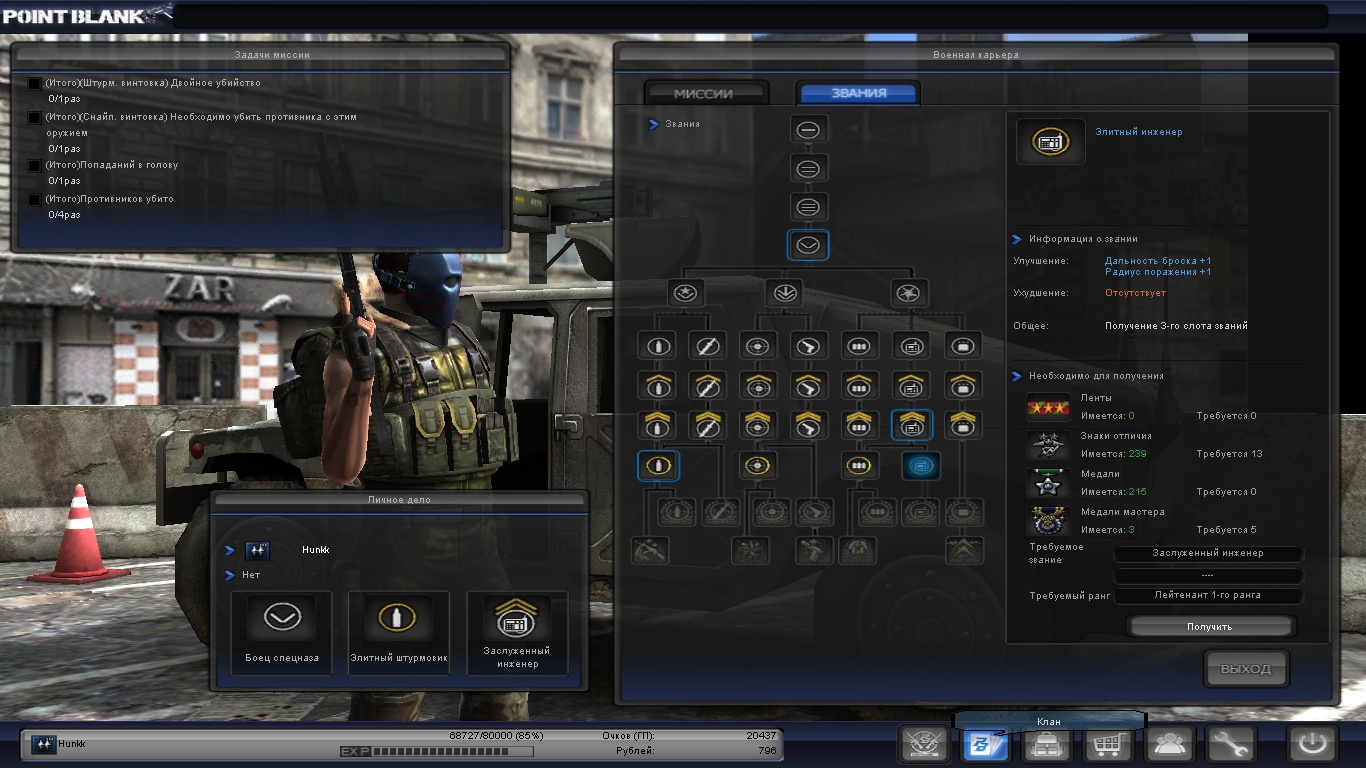Click the player rank icon in status bar
Screen dimensions: 1366x768
[x=43, y=744]
